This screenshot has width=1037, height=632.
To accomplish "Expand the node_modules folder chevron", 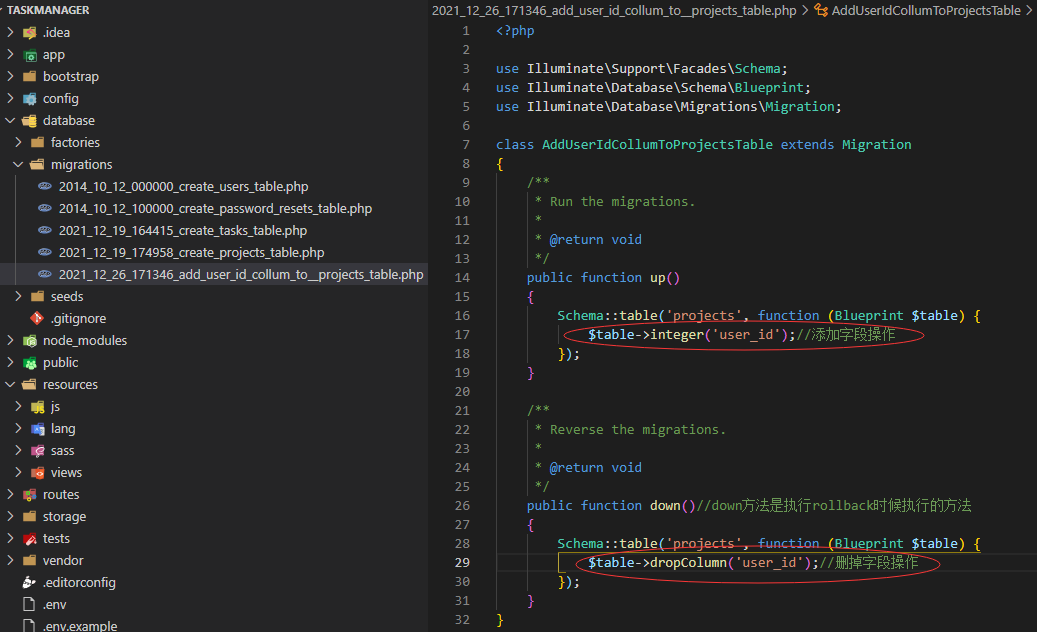I will (x=10, y=340).
